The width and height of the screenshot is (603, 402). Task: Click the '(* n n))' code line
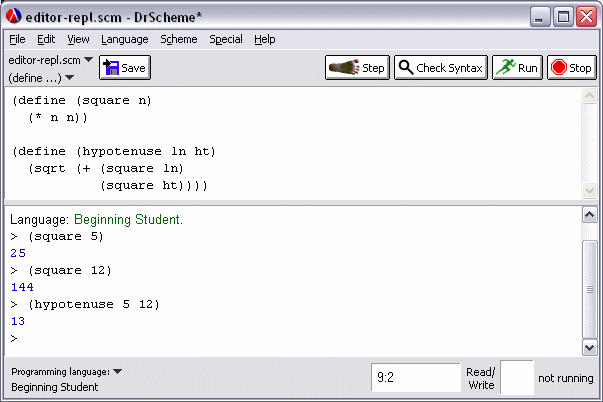(58, 117)
